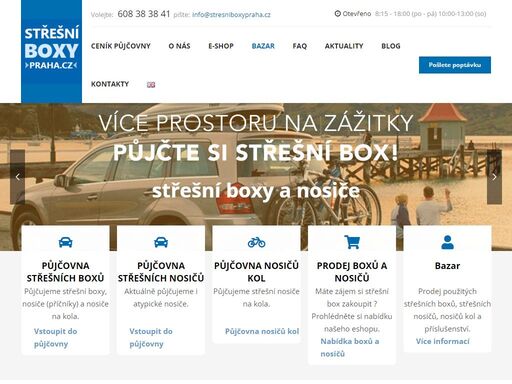Open the Kontakty menu item
Screen dimensions: 512x384
click(x=110, y=84)
